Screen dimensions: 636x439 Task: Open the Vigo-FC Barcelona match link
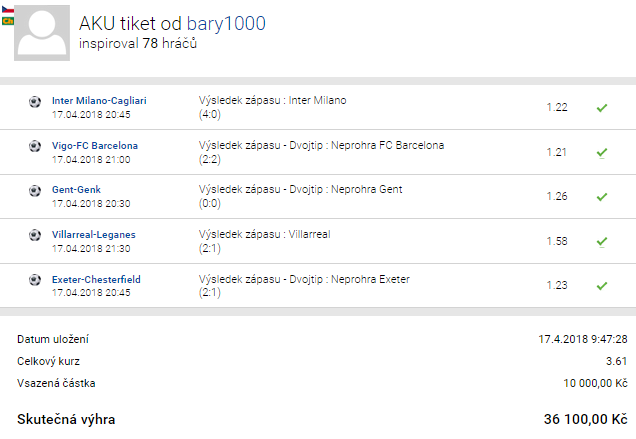coord(95,146)
